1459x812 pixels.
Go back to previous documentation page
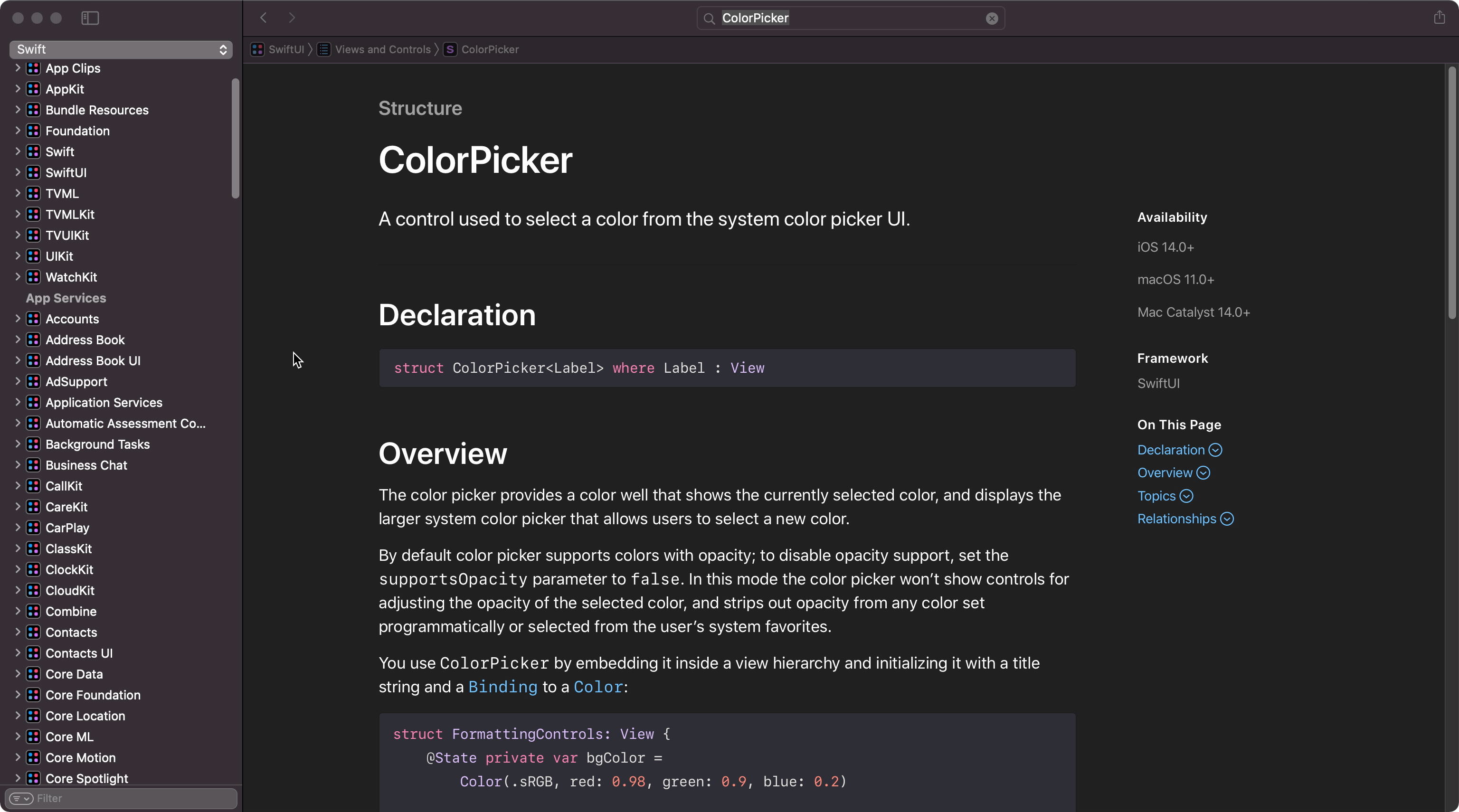(264, 18)
